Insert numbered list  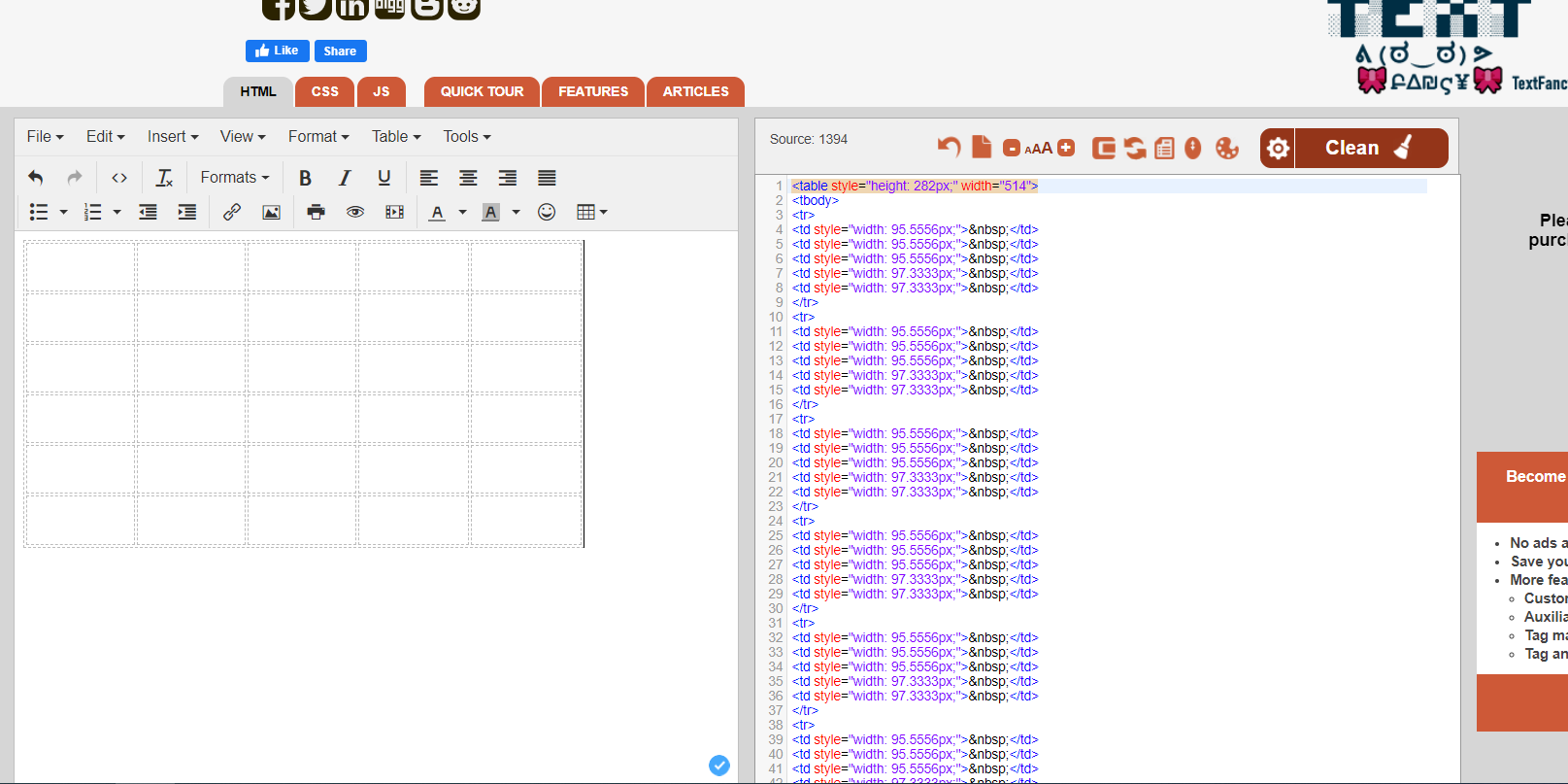pos(93,212)
